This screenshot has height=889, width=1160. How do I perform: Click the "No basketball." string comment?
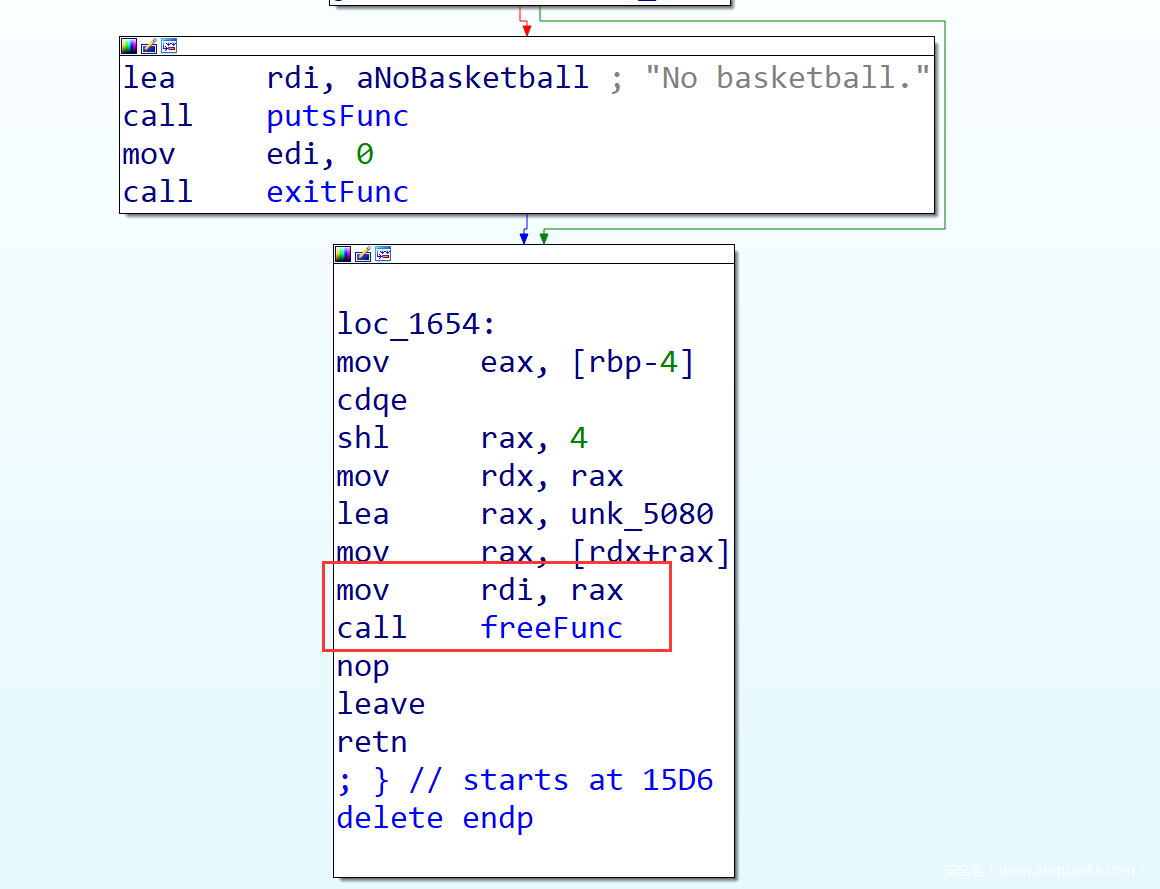(x=785, y=78)
